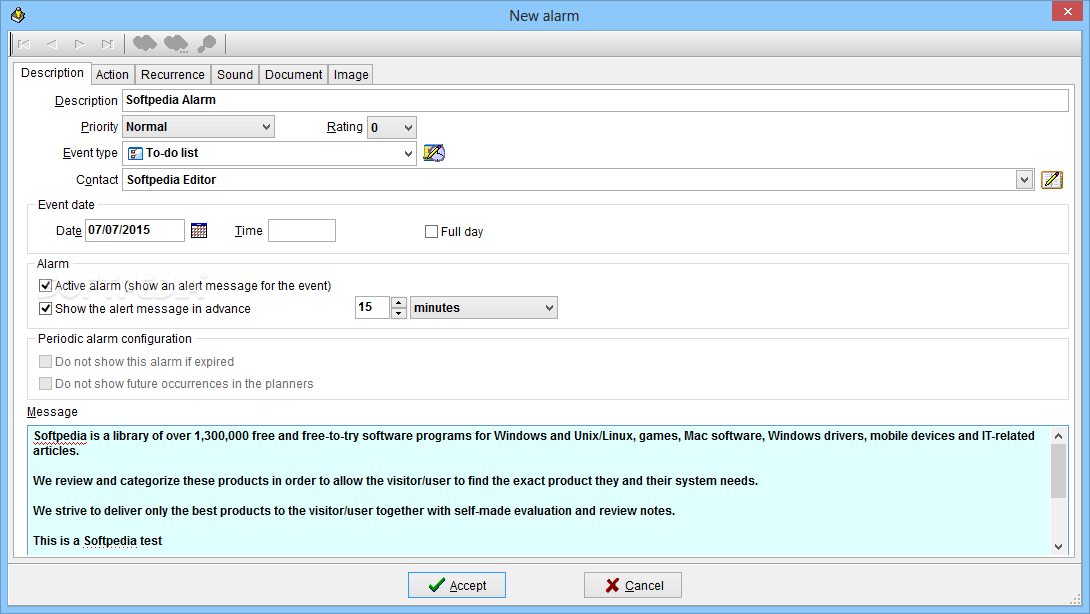This screenshot has width=1090, height=614.
Task: Decrease advance time with down spinner
Action: coord(398,314)
